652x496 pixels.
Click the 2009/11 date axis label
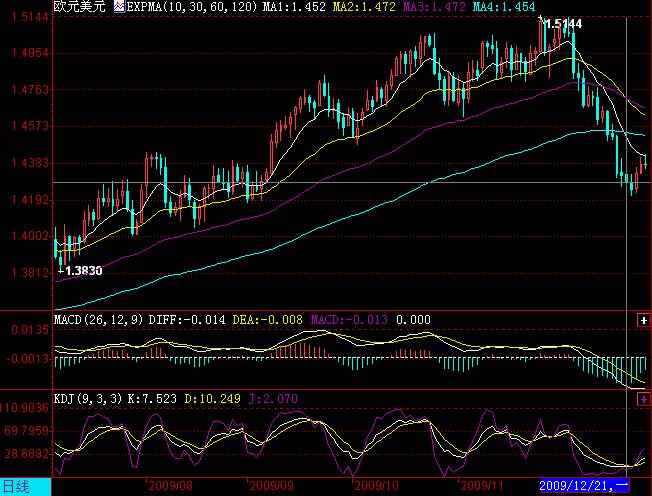[482, 485]
